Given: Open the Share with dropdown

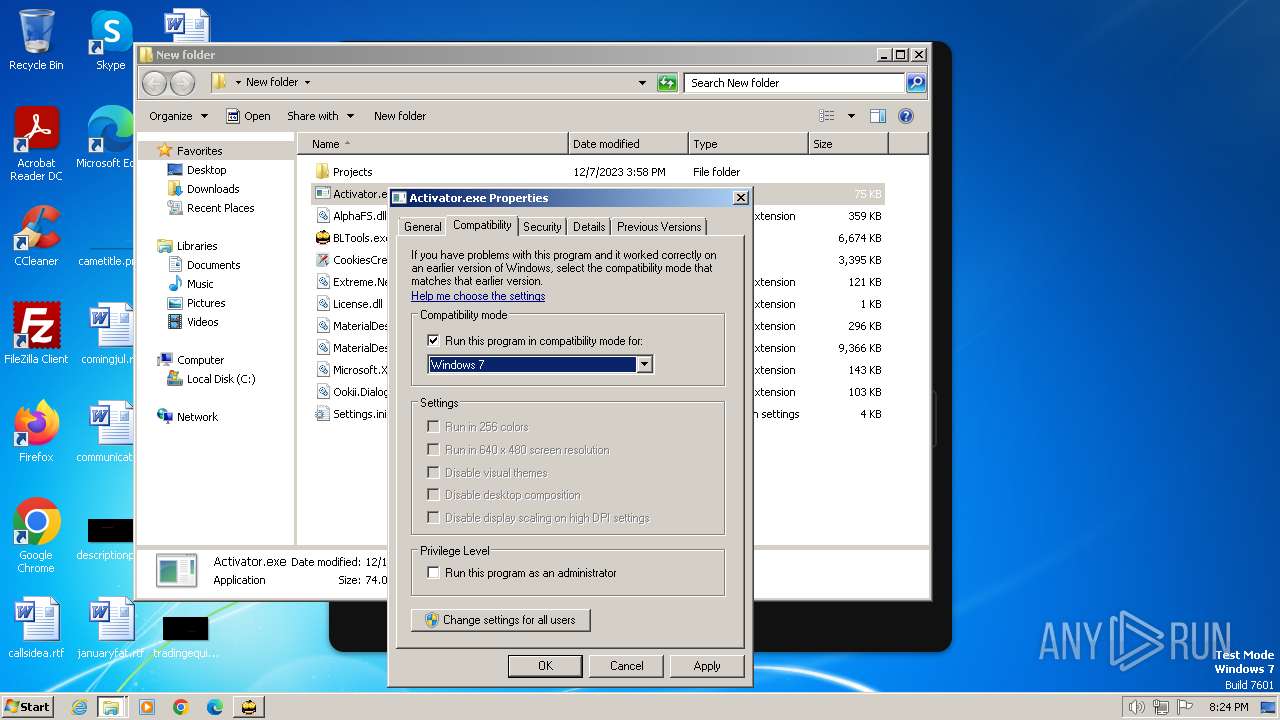Looking at the screenshot, I should pyautogui.click(x=320, y=116).
